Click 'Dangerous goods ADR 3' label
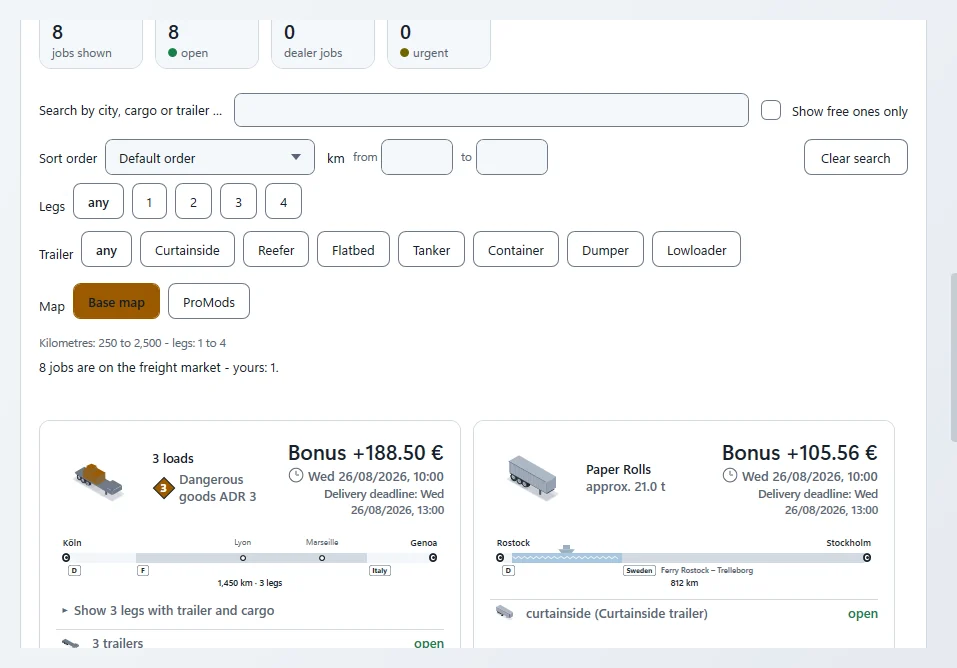Screen dimensions: 957x668 coord(217,488)
